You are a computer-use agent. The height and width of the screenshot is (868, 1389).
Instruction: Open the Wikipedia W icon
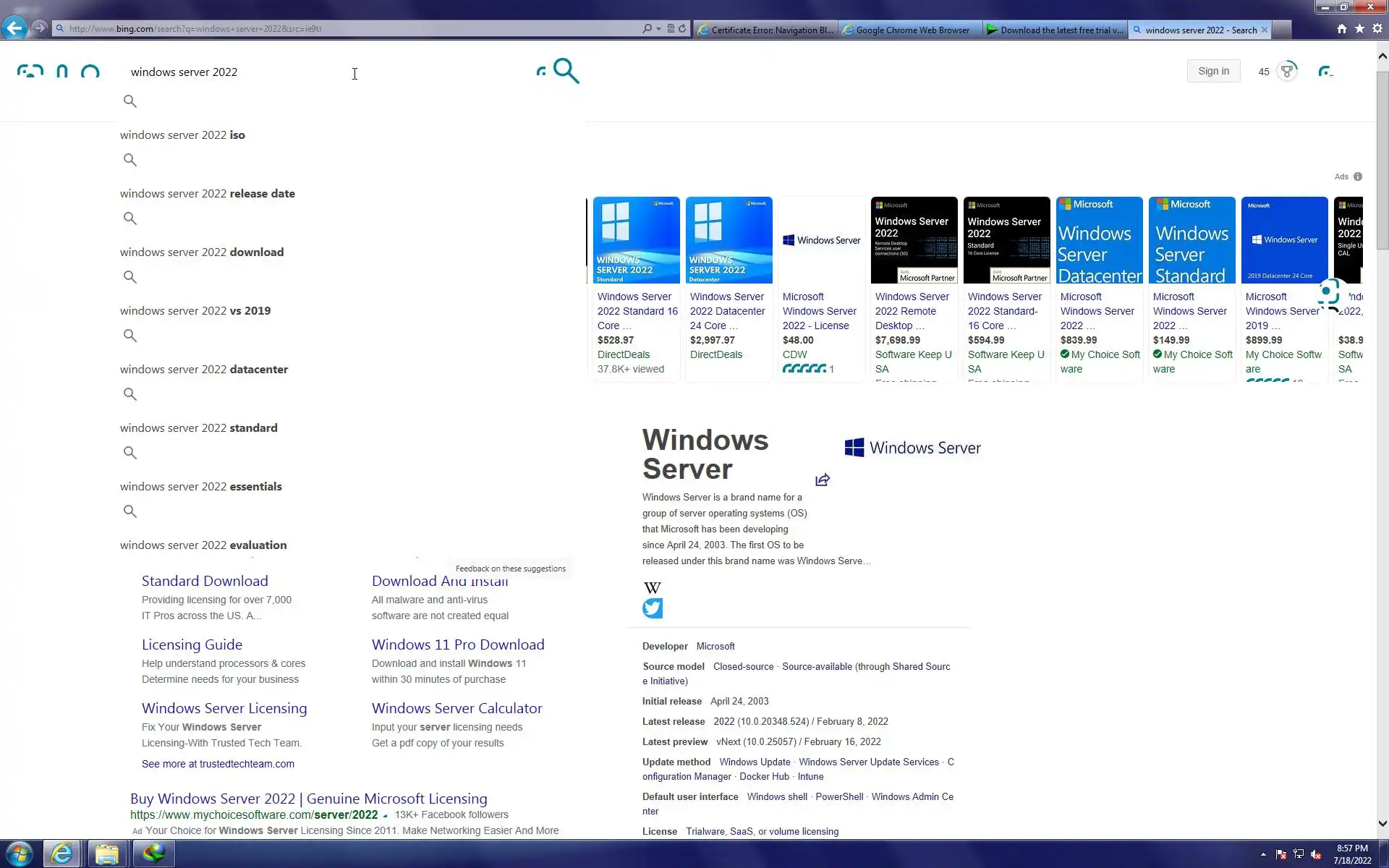click(652, 587)
